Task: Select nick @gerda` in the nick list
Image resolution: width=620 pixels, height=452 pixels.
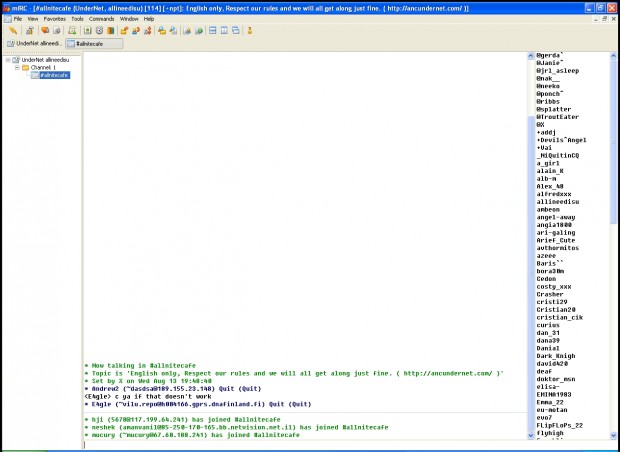Action: (550, 55)
